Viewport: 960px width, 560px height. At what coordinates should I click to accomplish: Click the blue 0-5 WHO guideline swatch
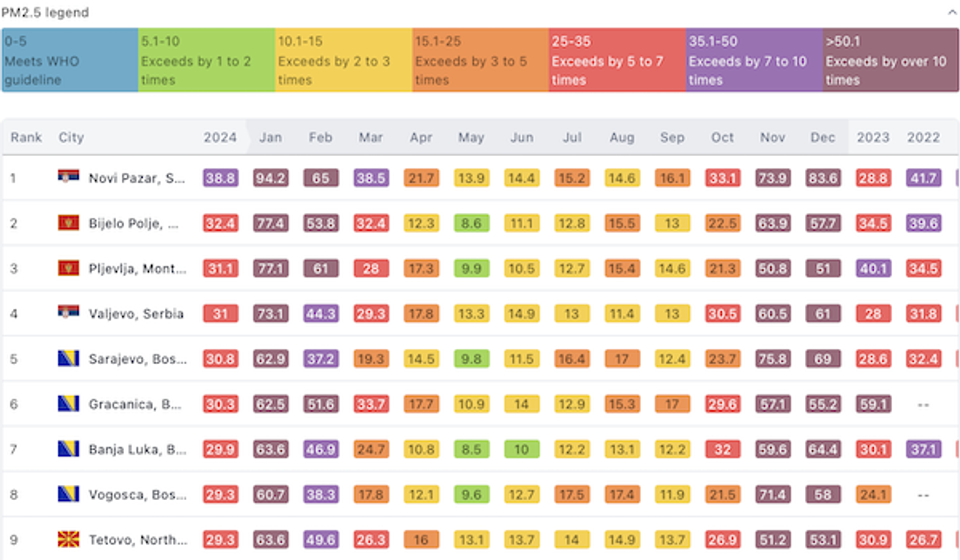pyautogui.click(x=70, y=60)
